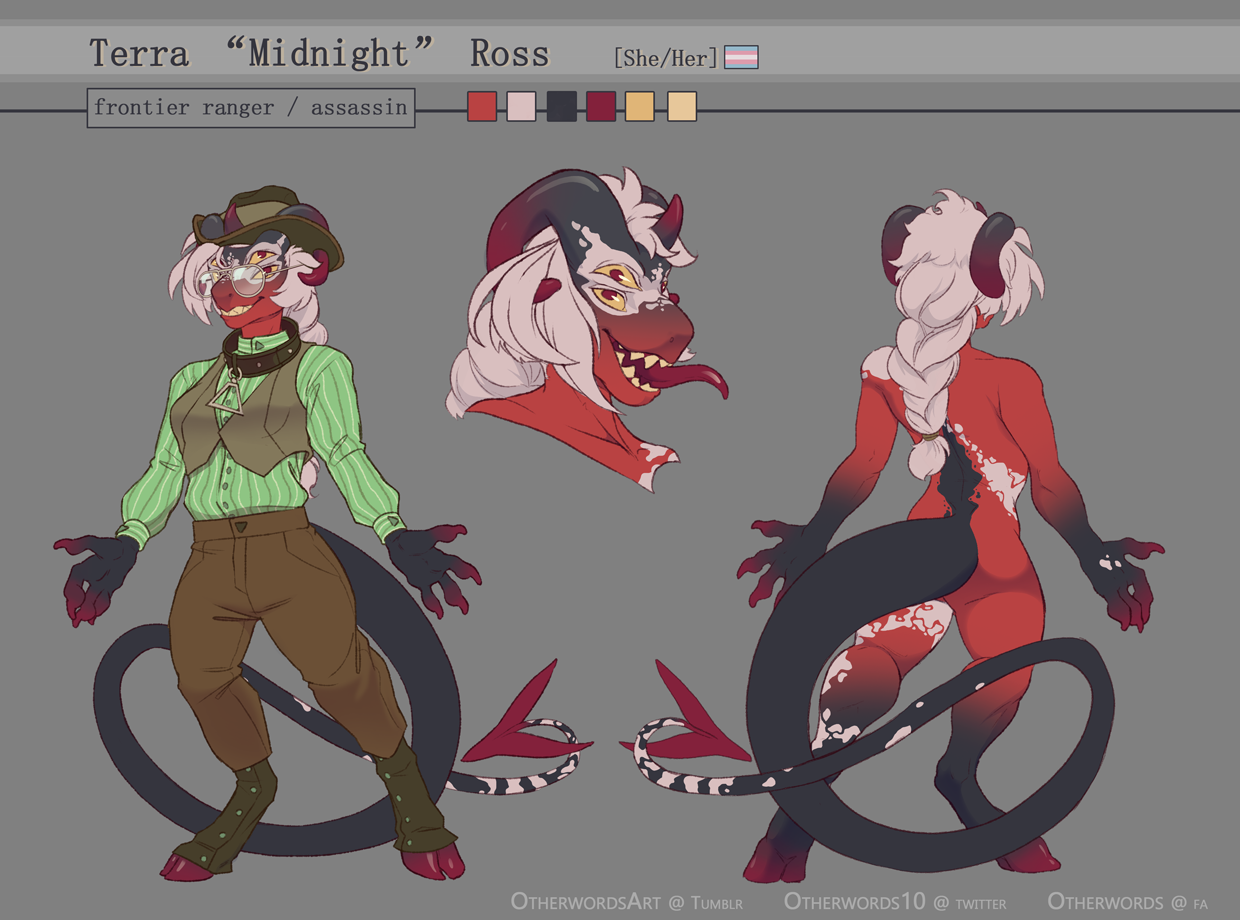Pick the light cream palette swatch

[682, 106]
